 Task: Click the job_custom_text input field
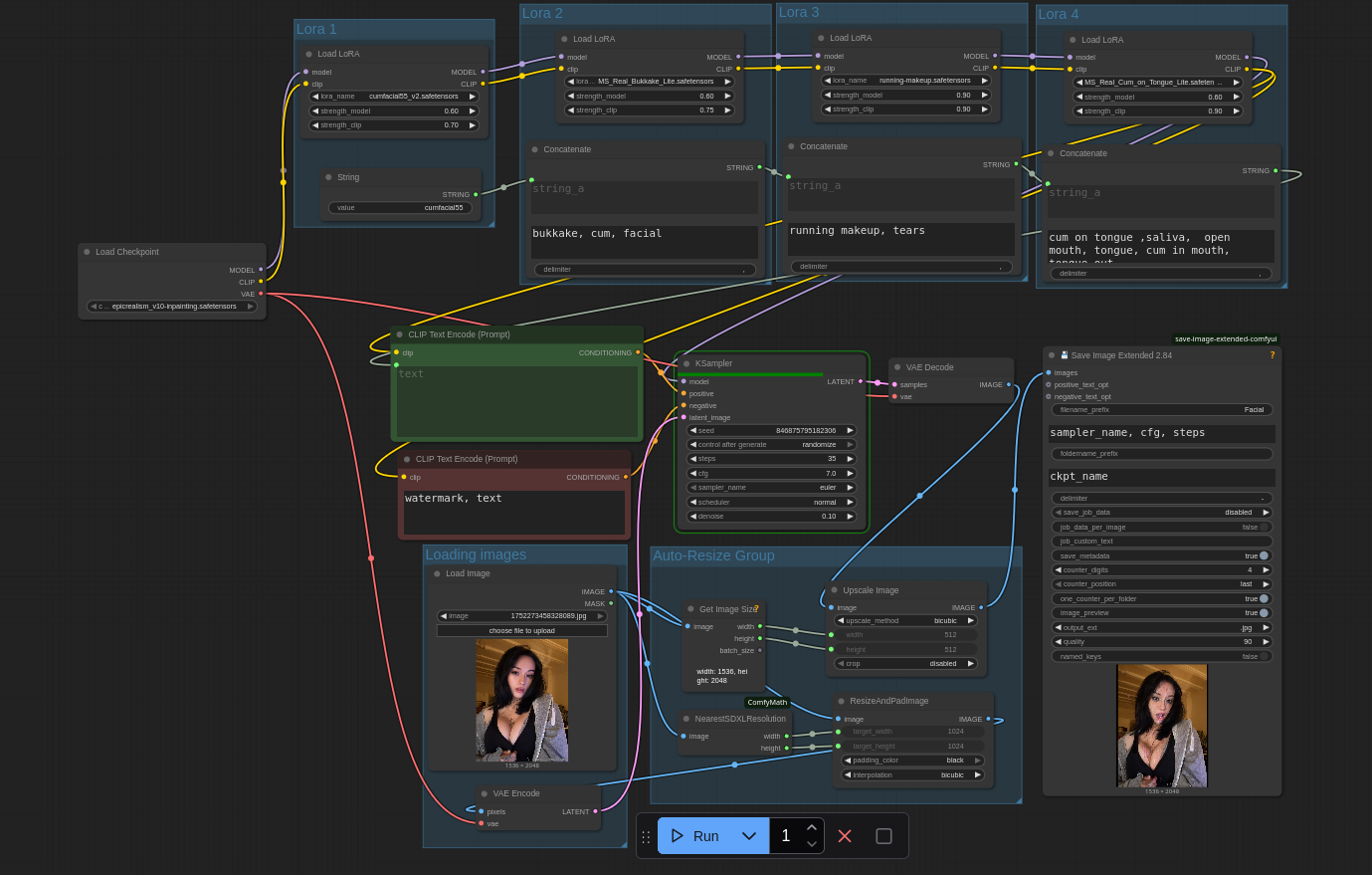click(x=1162, y=541)
